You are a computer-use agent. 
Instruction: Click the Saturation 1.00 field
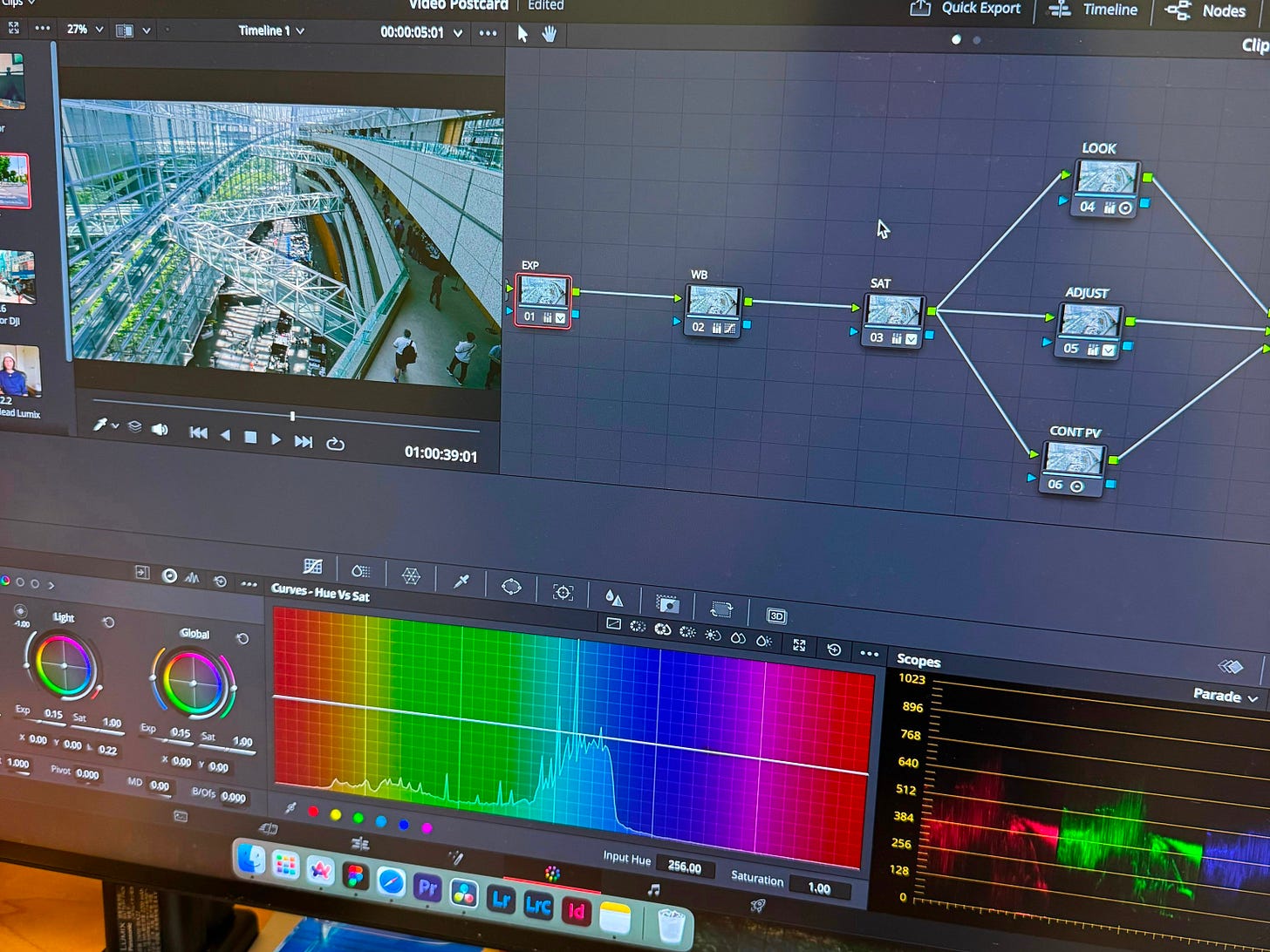click(818, 887)
